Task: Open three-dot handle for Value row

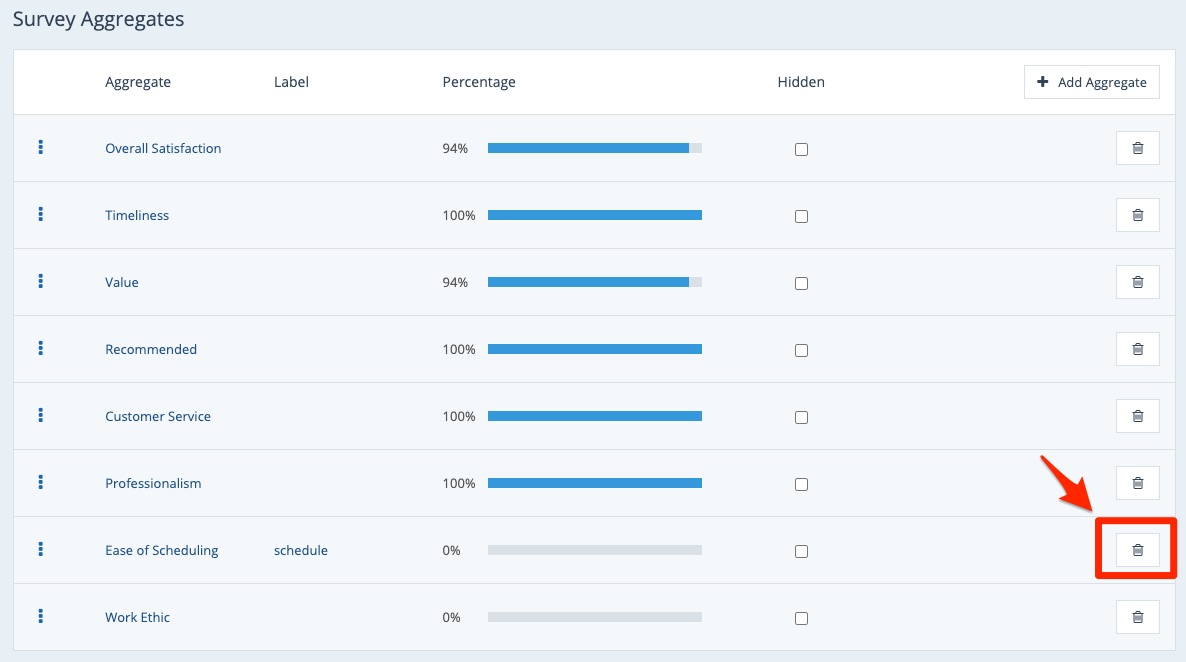Action: coord(40,281)
